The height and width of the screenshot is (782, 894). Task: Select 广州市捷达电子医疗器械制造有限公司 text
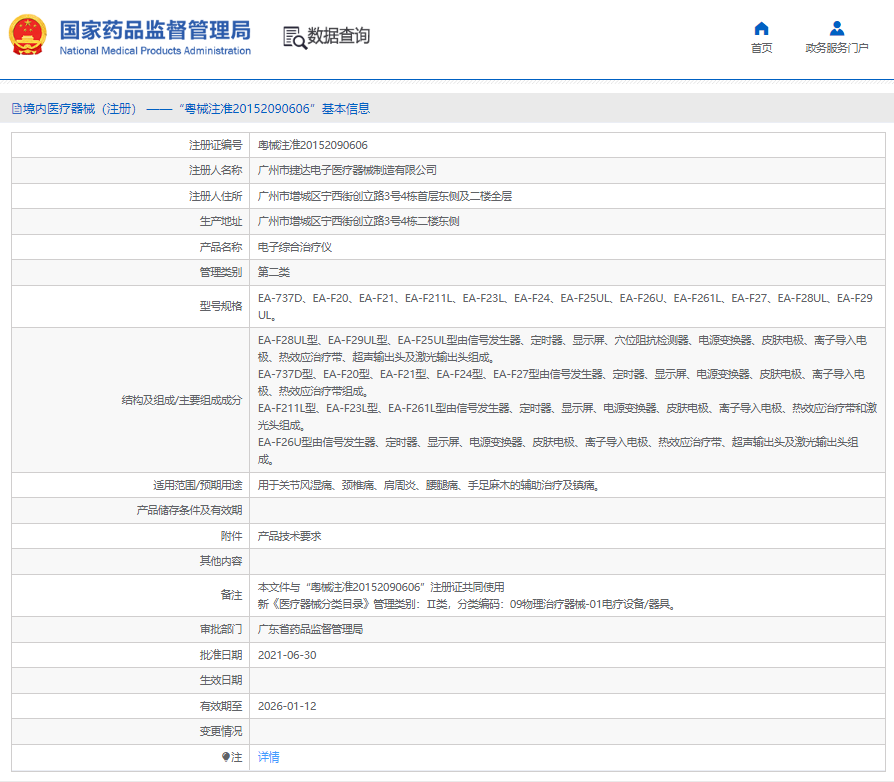[x=347, y=170]
